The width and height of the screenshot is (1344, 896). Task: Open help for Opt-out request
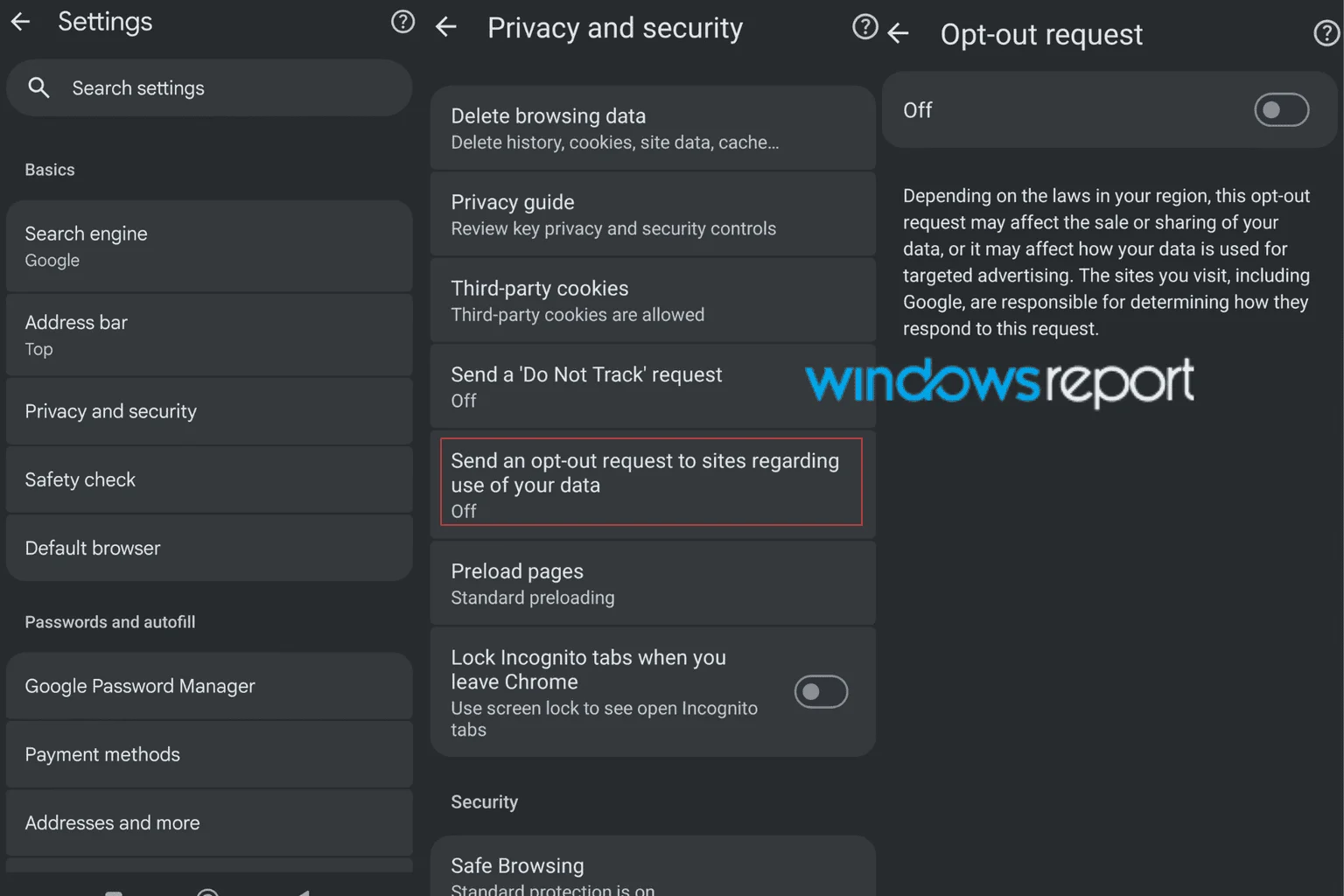pyautogui.click(x=1326, y=34)
